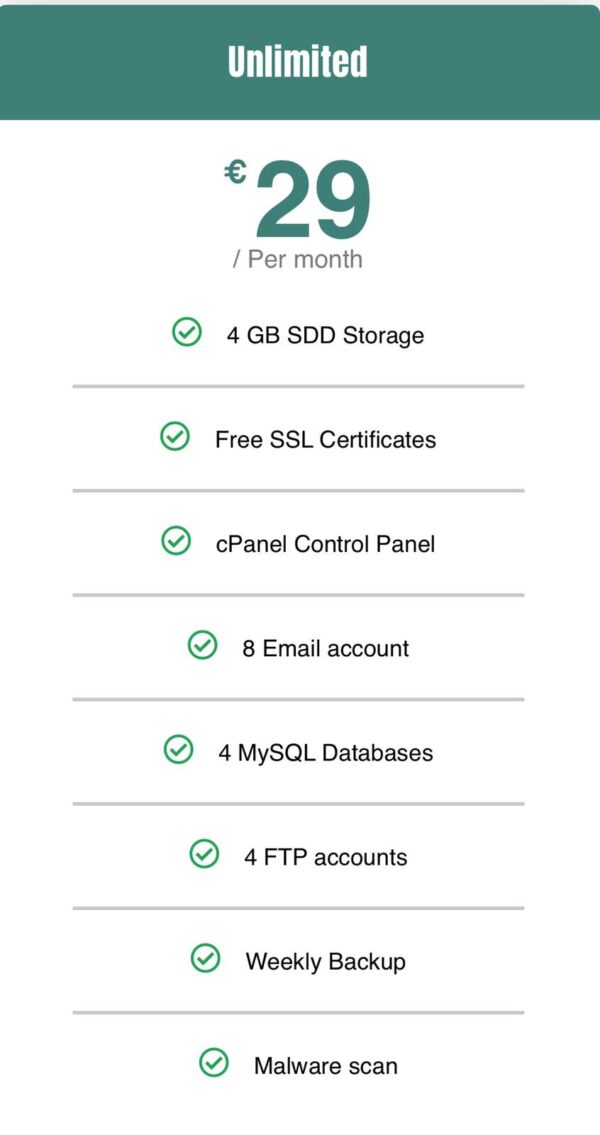This screenshot has height=1135, width=600.
Task: Click the 8 Email account text
Action: tap(326, 648)
